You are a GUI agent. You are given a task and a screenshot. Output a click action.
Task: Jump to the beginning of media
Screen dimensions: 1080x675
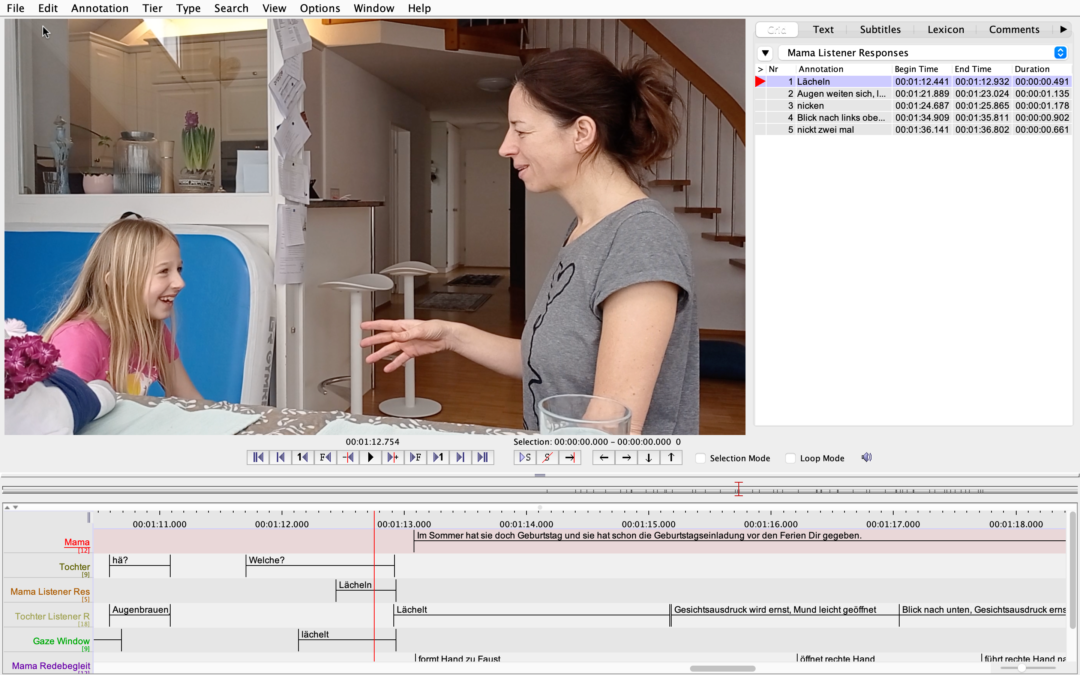(258, 457)
